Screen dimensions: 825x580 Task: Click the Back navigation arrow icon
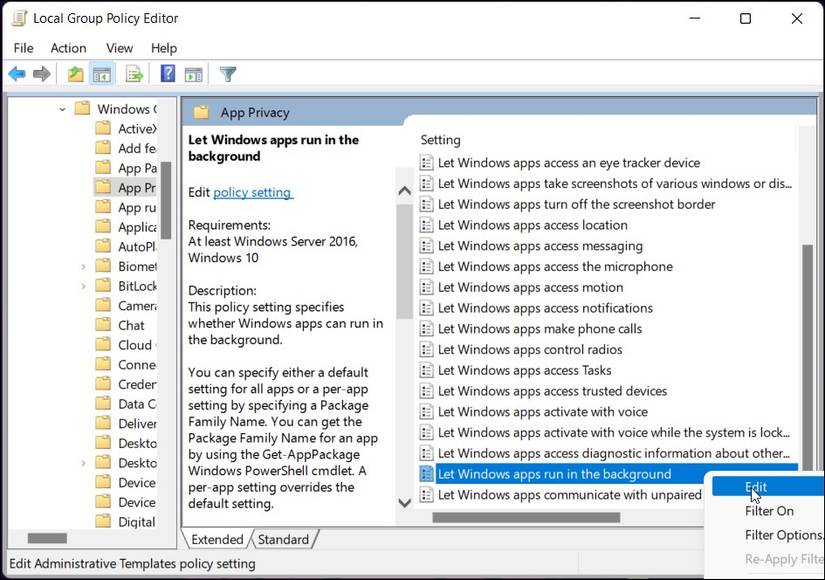click(17, 73)
